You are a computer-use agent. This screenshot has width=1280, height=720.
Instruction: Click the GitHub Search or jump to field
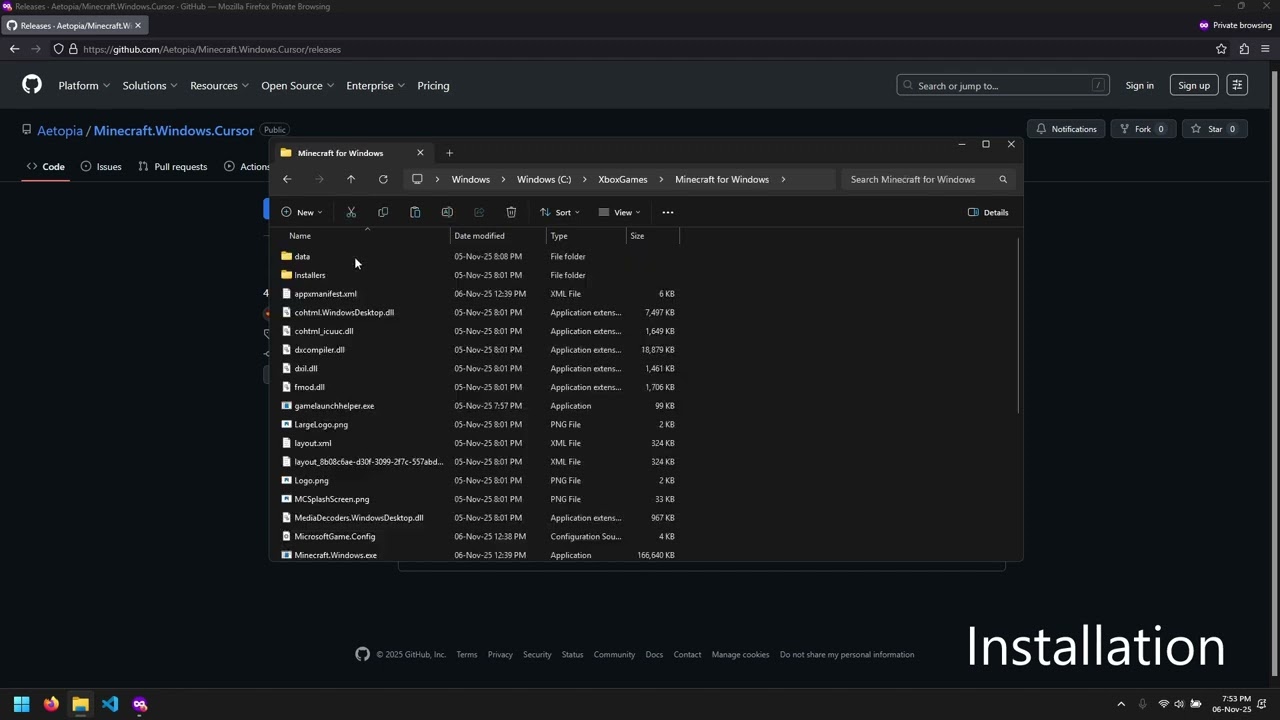tap(1003, 85)
